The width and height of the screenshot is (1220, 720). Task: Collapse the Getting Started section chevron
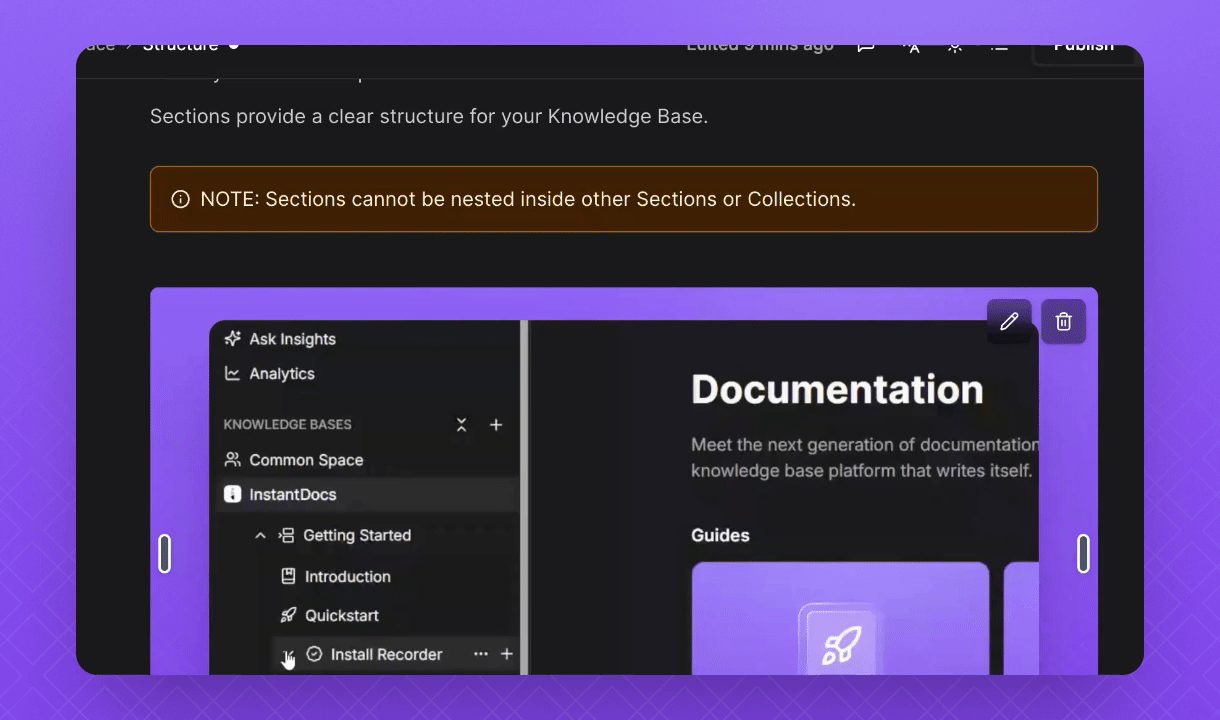(x=260, y=536)
